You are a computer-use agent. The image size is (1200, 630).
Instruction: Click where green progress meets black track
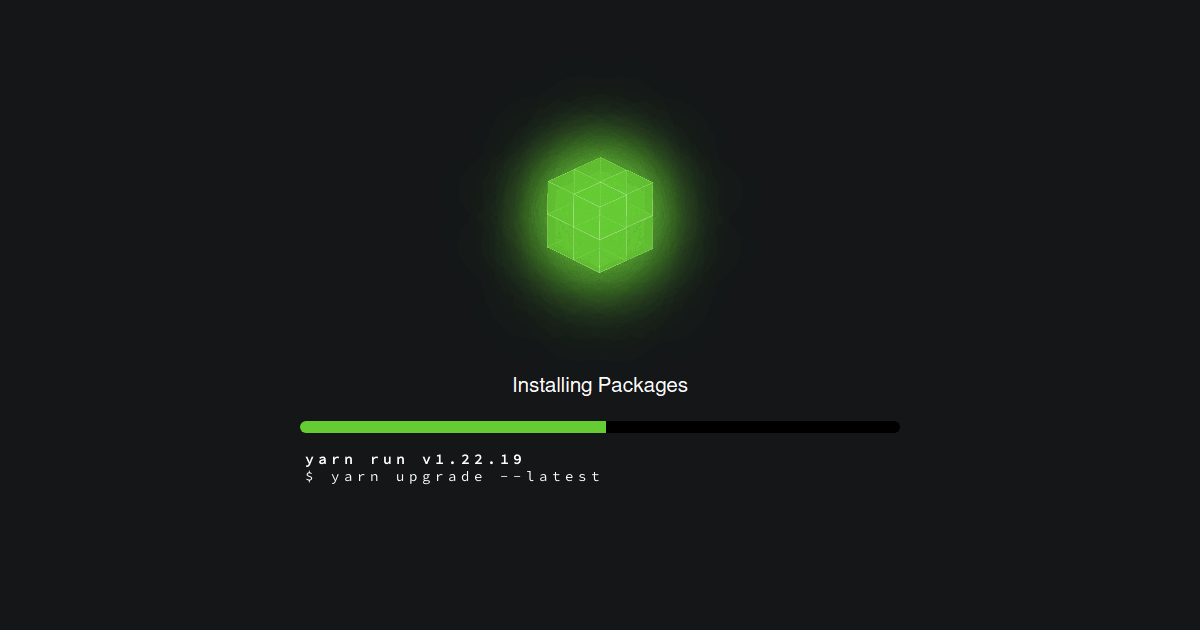coord(606,427)
